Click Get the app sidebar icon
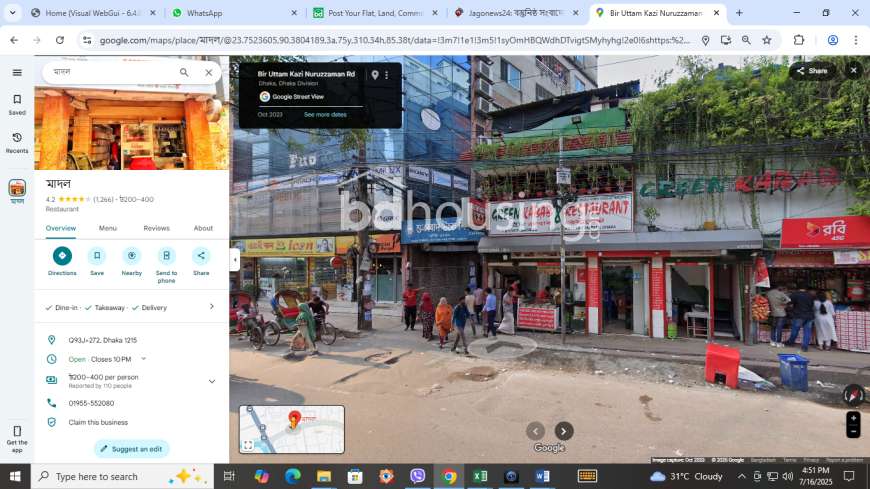 point(17,438)
